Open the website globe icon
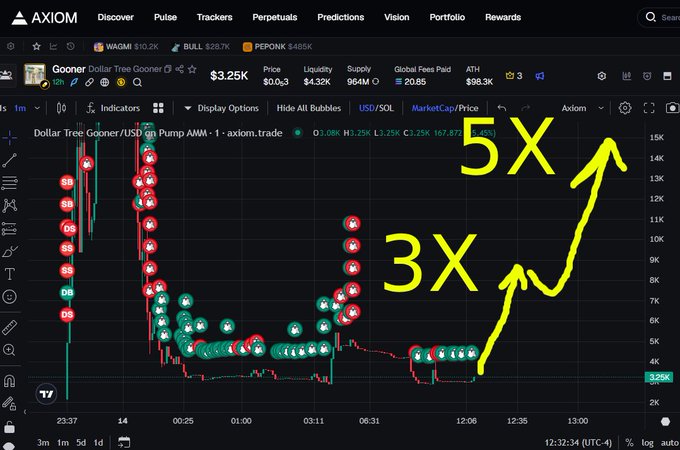Viewport: 680px width, 450px height. (x=105, y=82)
